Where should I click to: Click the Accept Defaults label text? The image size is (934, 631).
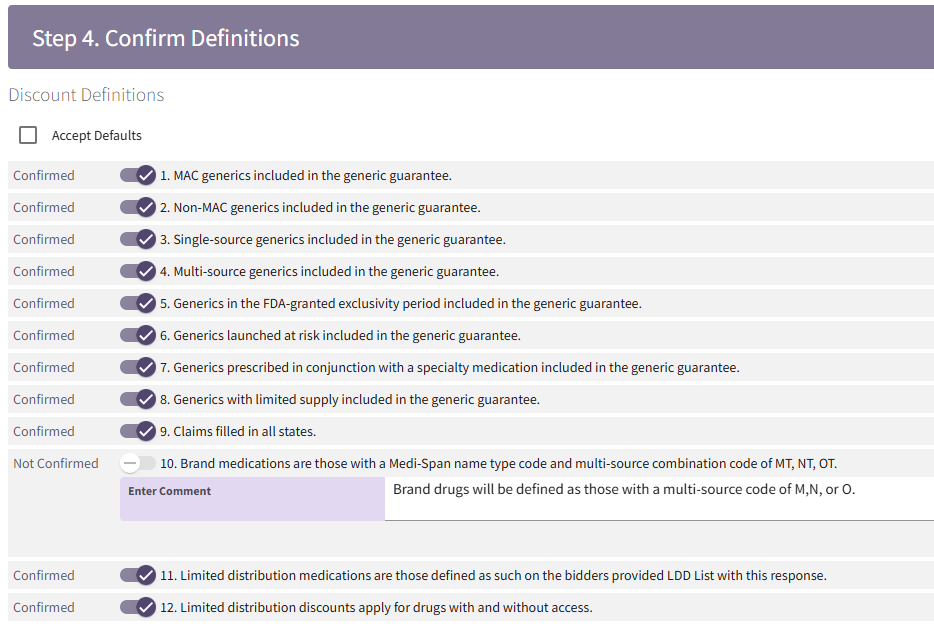97,135
